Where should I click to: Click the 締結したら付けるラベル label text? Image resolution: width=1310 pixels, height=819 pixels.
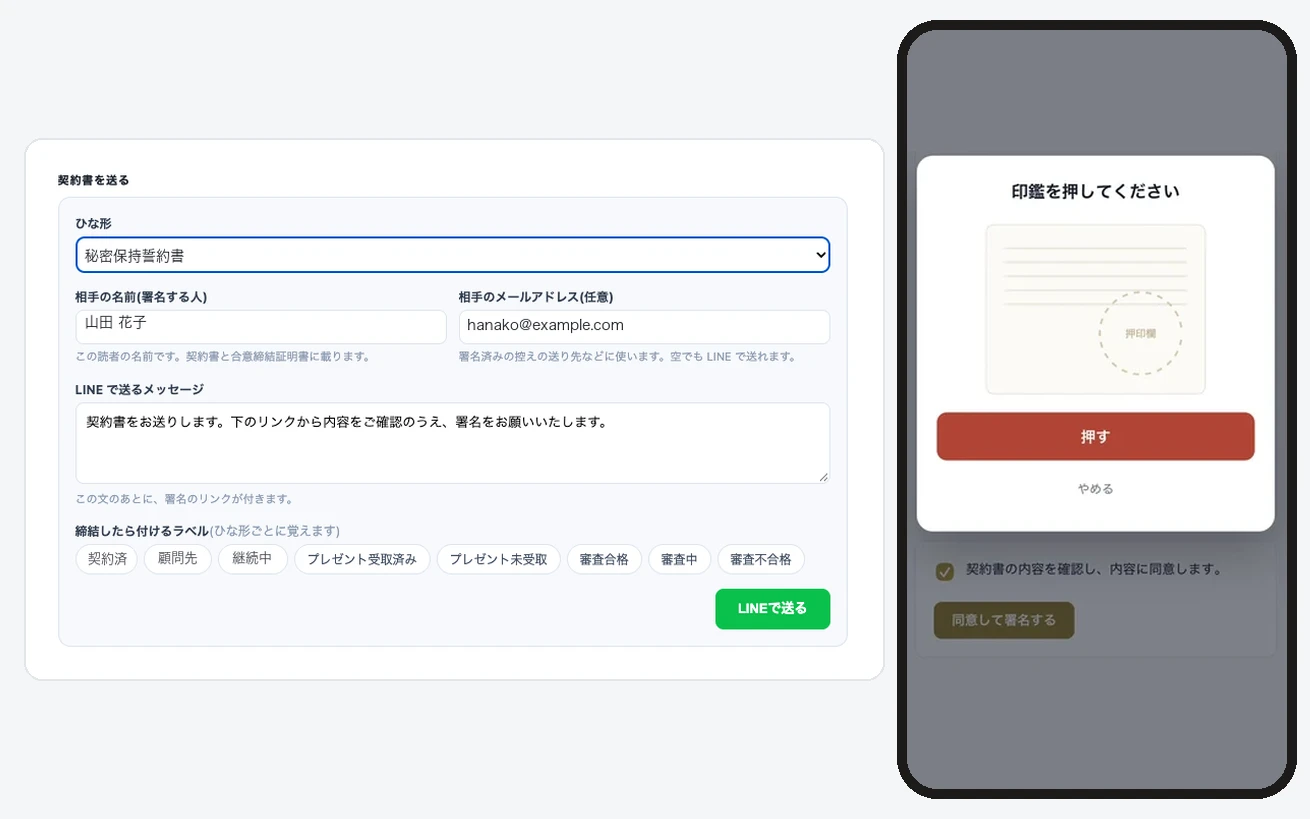tap(142, 531)
